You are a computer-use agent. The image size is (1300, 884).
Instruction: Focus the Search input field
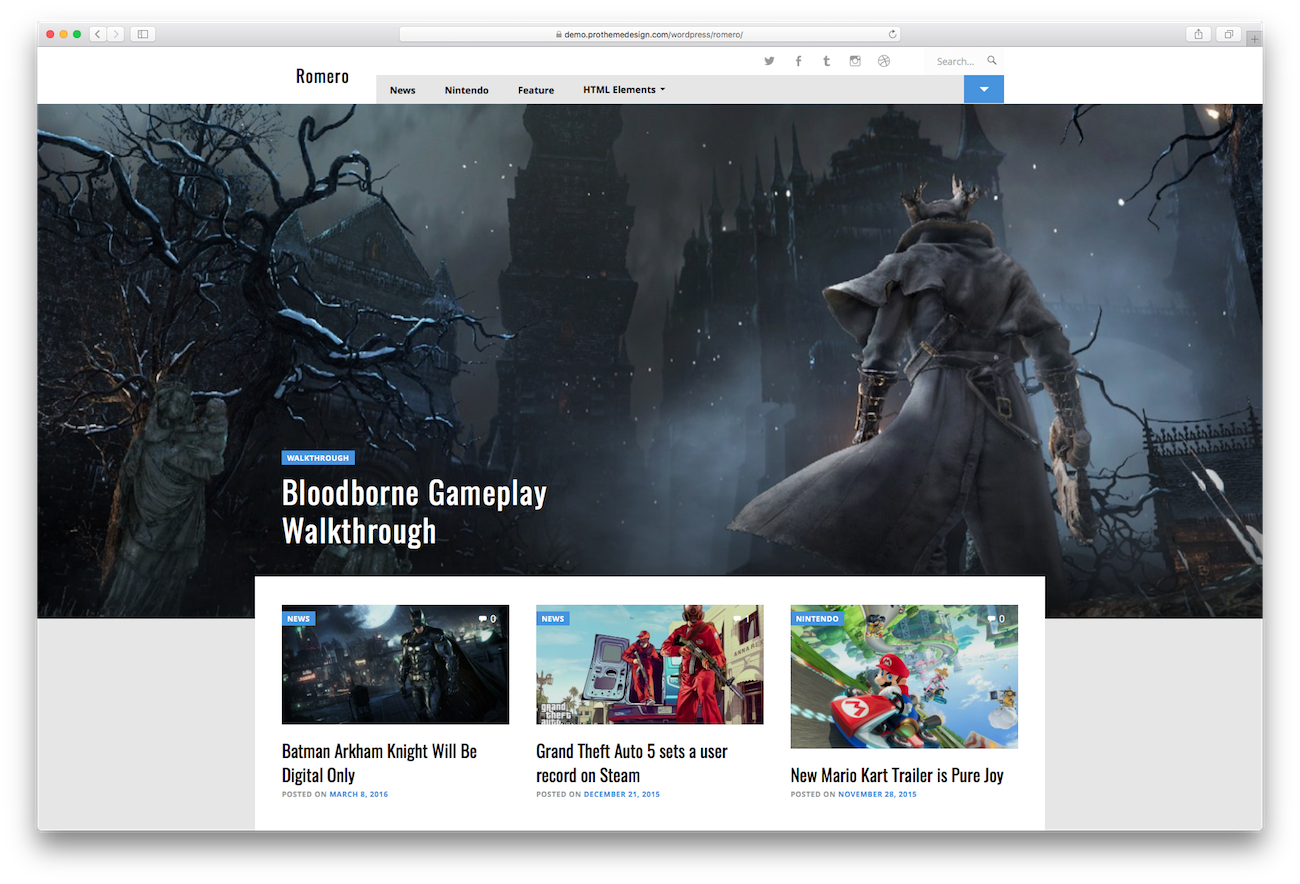click(x=955, y=61)
